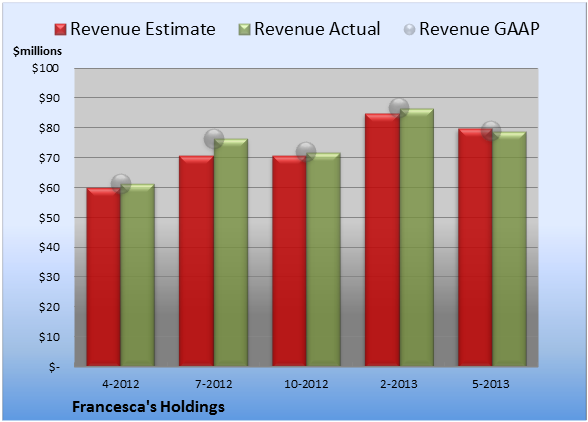The width and height of the screenshot is (588, 422).
Task: Click the green Revenue Actual legend swatch
Action: pos(244,30)
